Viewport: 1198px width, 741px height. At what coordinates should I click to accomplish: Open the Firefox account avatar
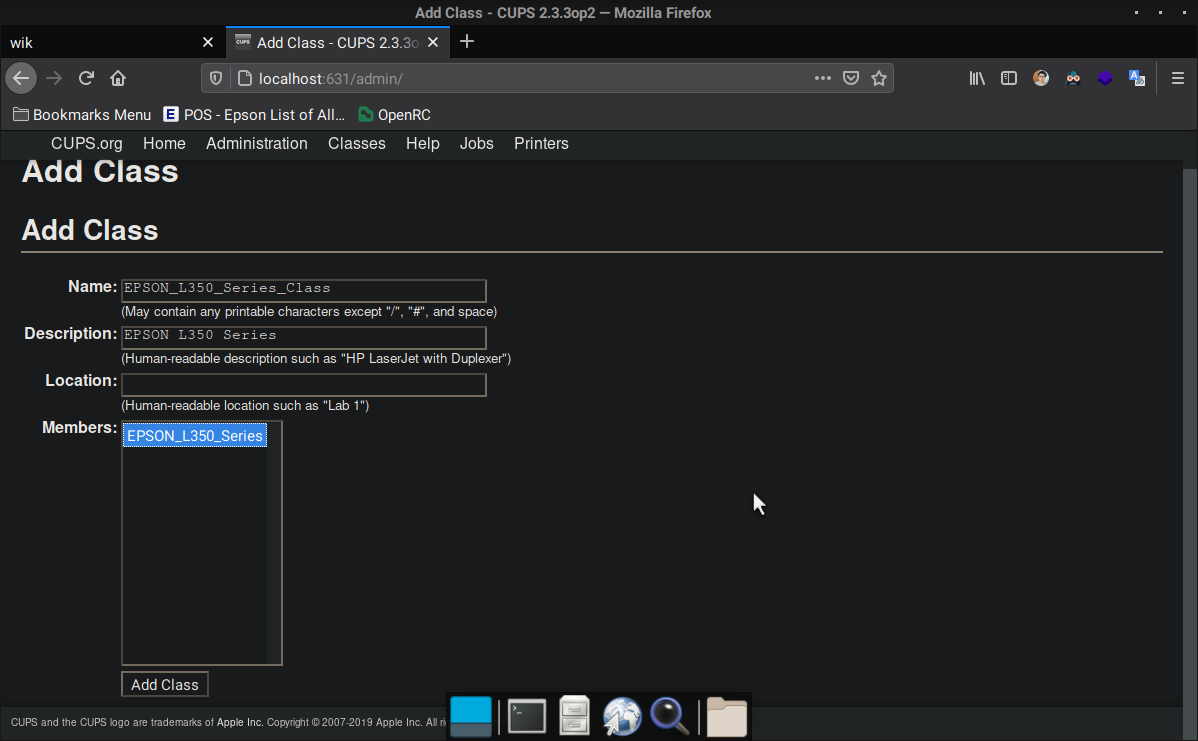pyautogui.click(x=1041, y=78)
